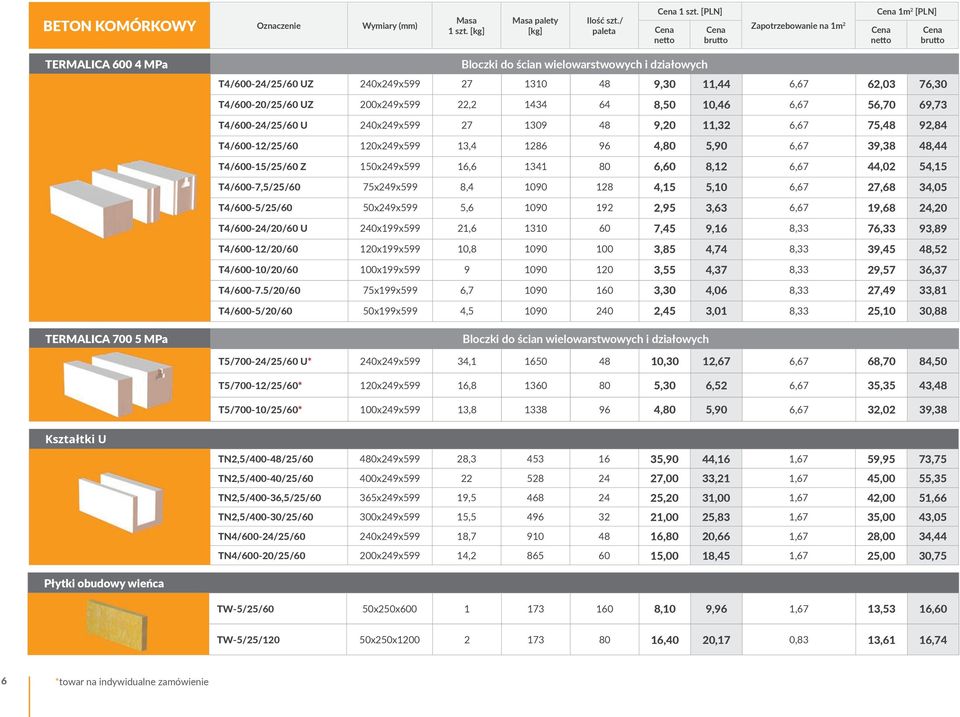
Task: Click dimensions 50x250x1200
Action: pyautogui.click(x=389, y=640)
